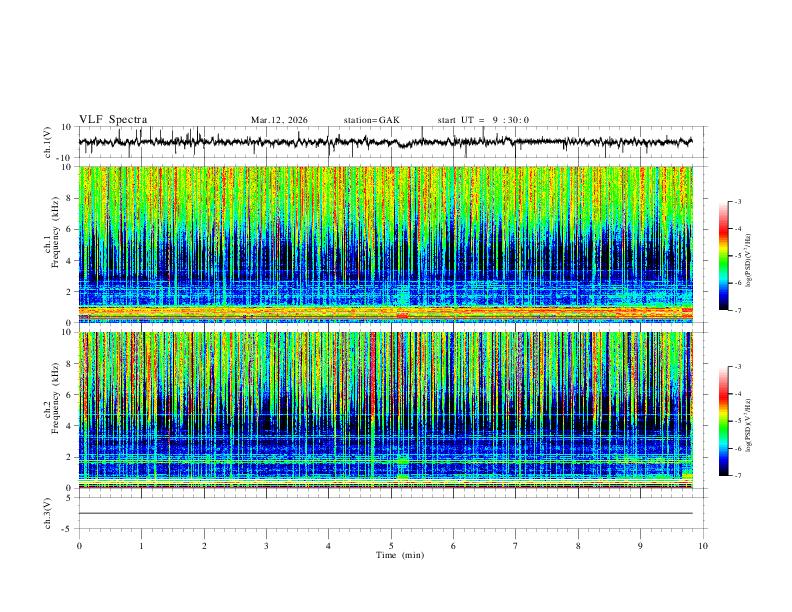
Task: Click the "10" tick on the time axis
Action: click(703, 545)
